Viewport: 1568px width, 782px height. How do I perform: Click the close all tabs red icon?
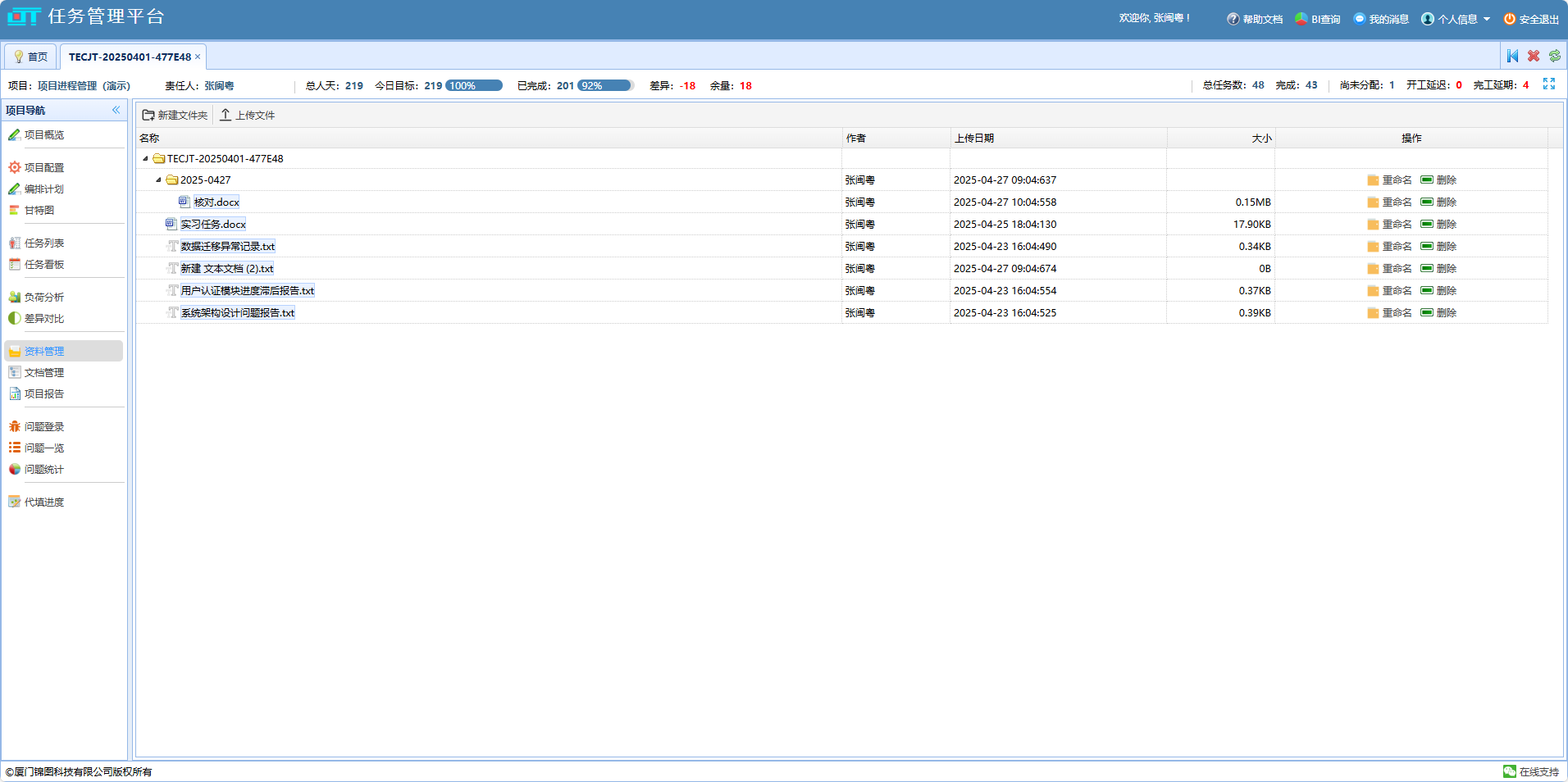(1533, 56)
